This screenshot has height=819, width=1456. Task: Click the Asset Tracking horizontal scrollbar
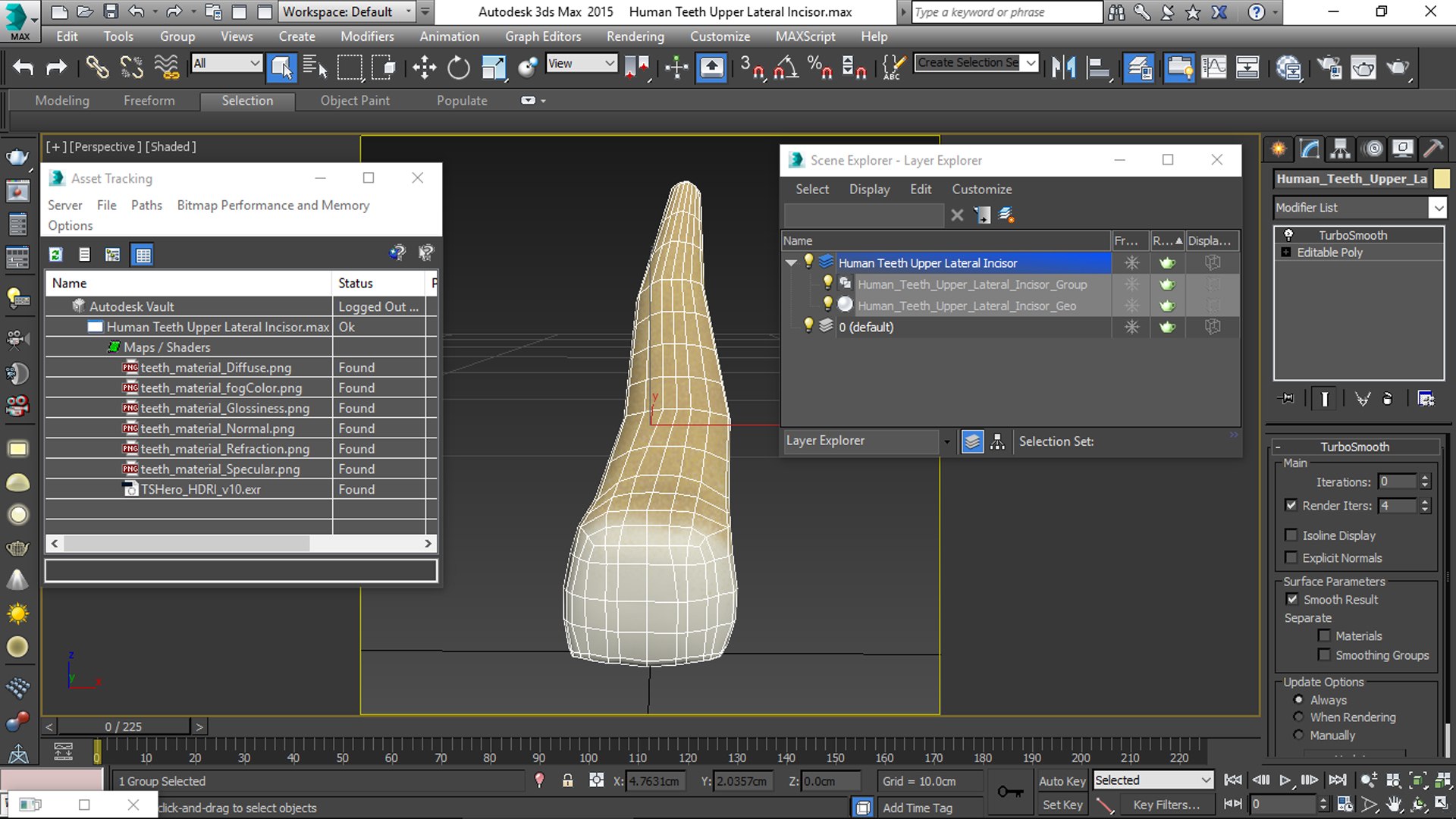pyautogui.click(x=240, y=544)
